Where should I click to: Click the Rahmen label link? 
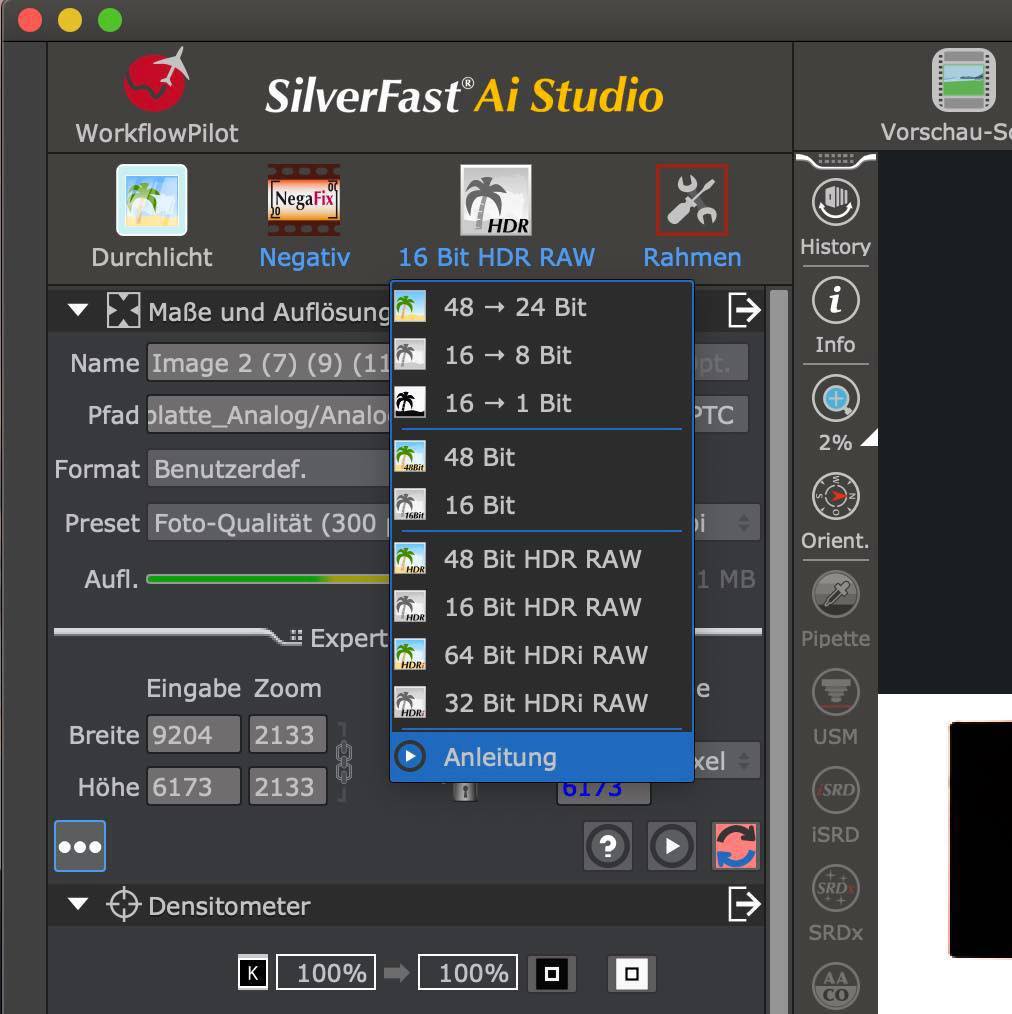coord(692,257)
